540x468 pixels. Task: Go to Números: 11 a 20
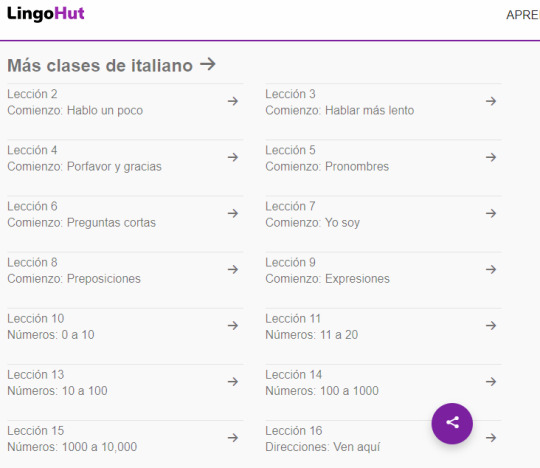pyautogui.click(x=312, y=335)
